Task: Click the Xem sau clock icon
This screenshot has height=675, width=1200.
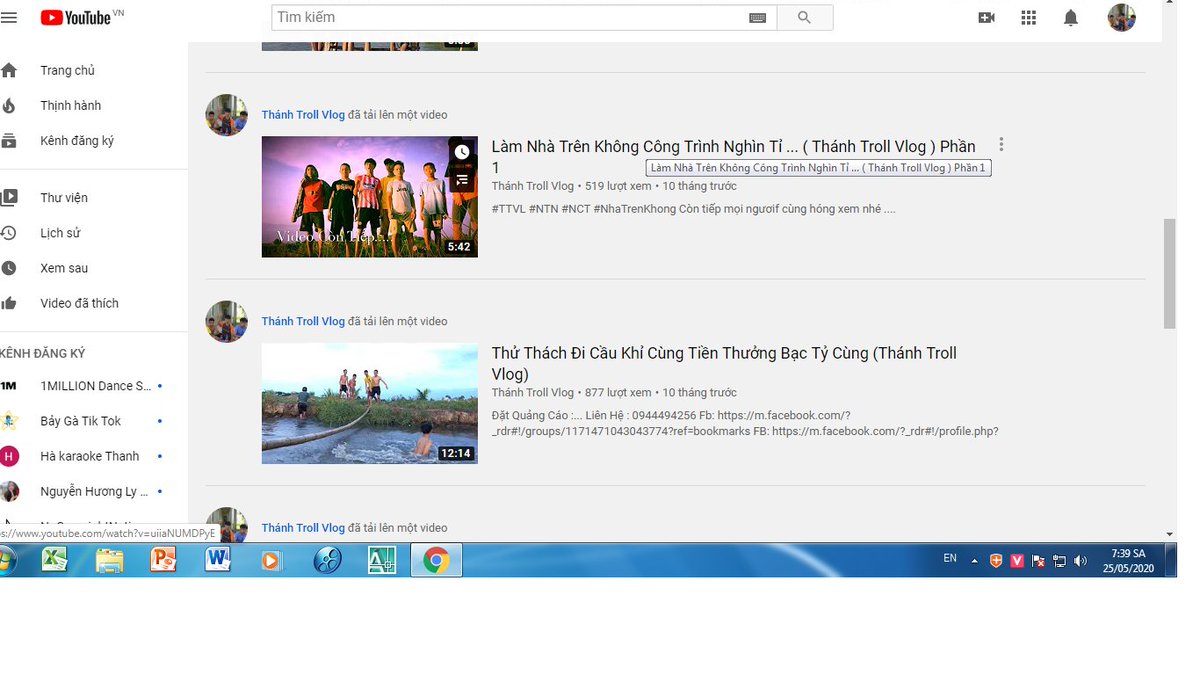Action: pos(9,268)
